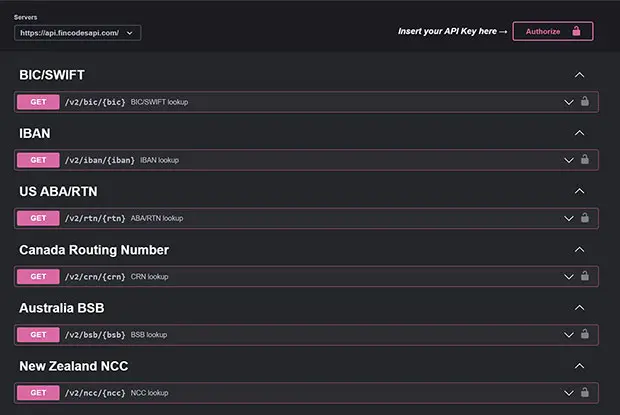
Task: Click the lock icon on IBAN lookup row
Action: tap(585, 160)
